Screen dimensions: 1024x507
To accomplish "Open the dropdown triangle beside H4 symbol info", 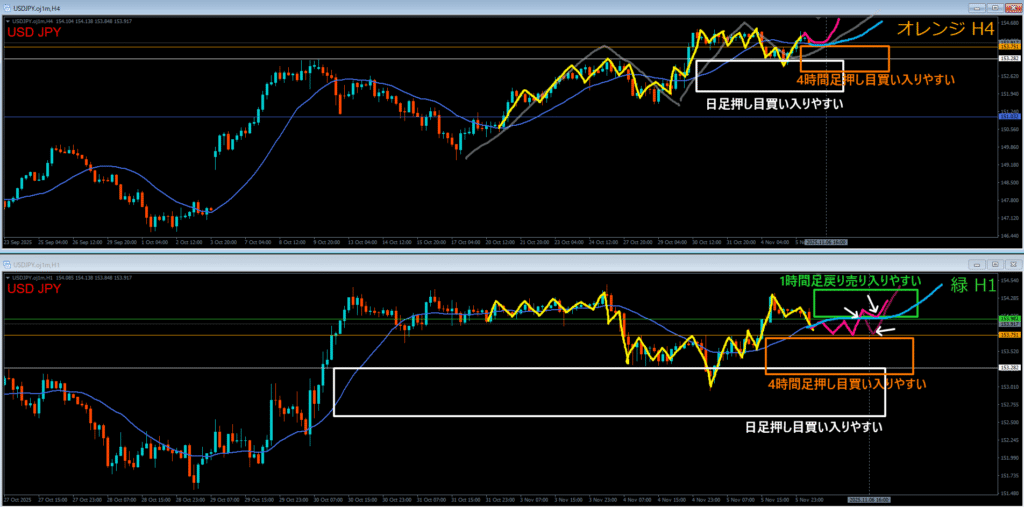I will 8,21.
